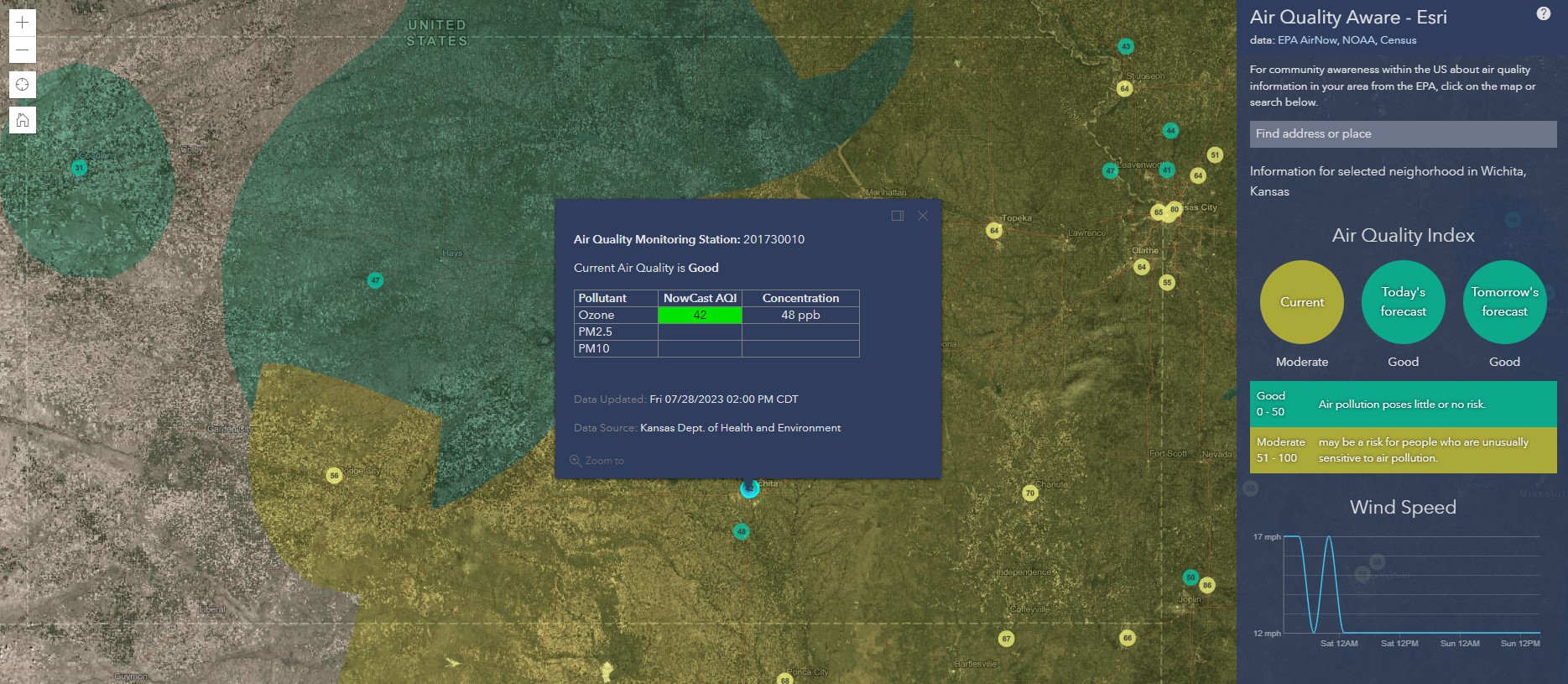
Task: Search in Find address or place
Action: tap(1403, 134)
